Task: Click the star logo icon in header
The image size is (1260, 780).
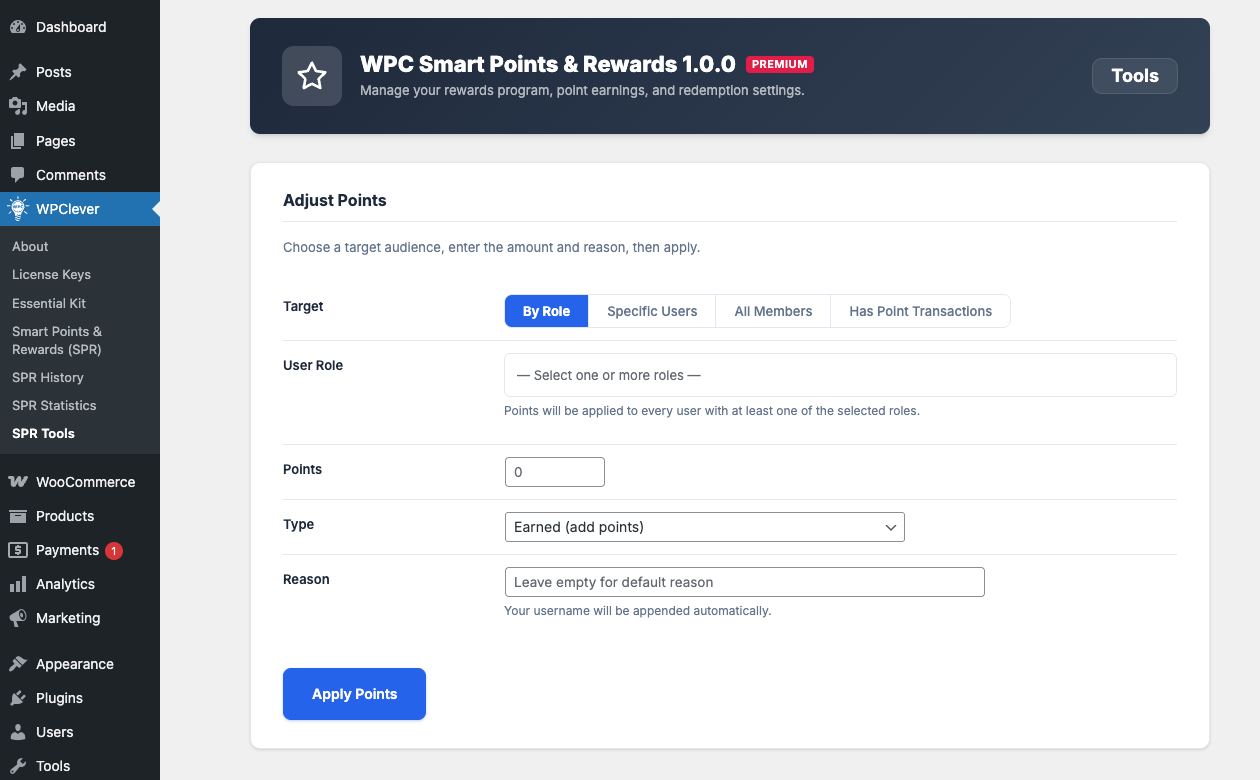Action: [x=312, y=76]
